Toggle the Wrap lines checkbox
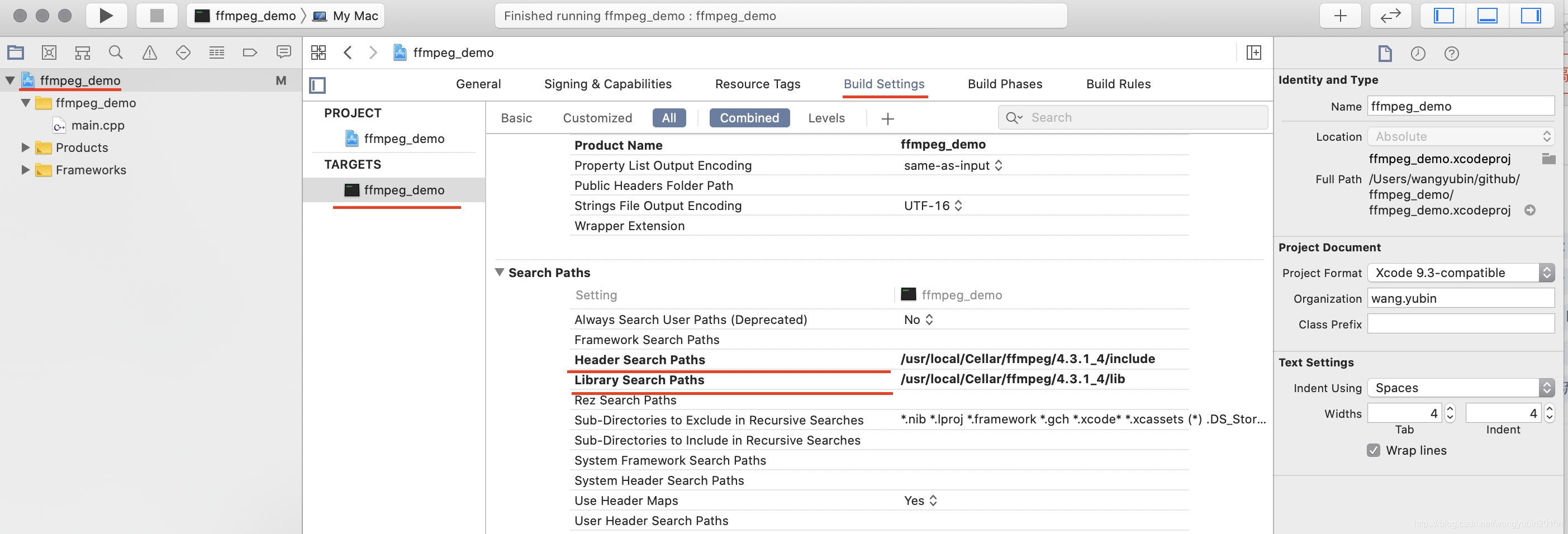Image resolution: width=1568 pixels, height=534 pixels. (1373, 450)
